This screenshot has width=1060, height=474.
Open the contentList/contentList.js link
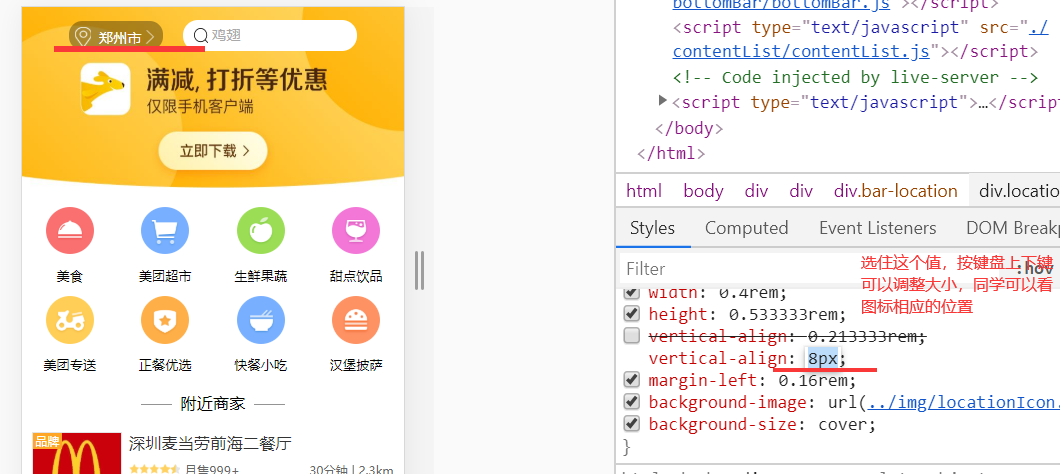click(x=802, y=51)
